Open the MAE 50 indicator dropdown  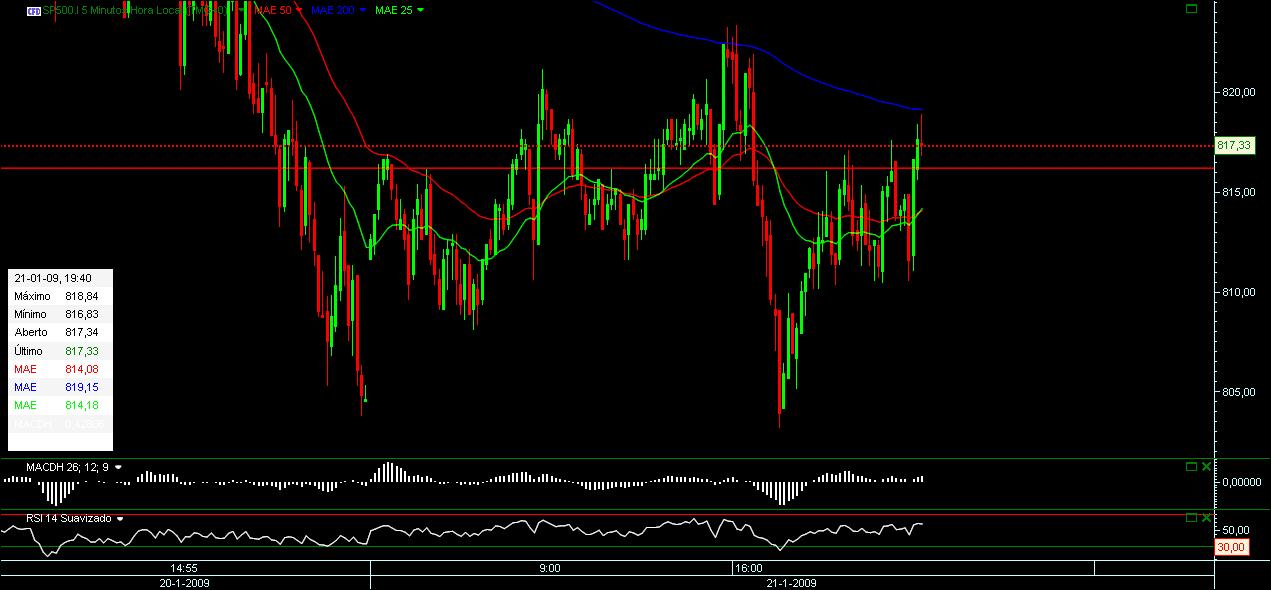[x=298, y=10]
